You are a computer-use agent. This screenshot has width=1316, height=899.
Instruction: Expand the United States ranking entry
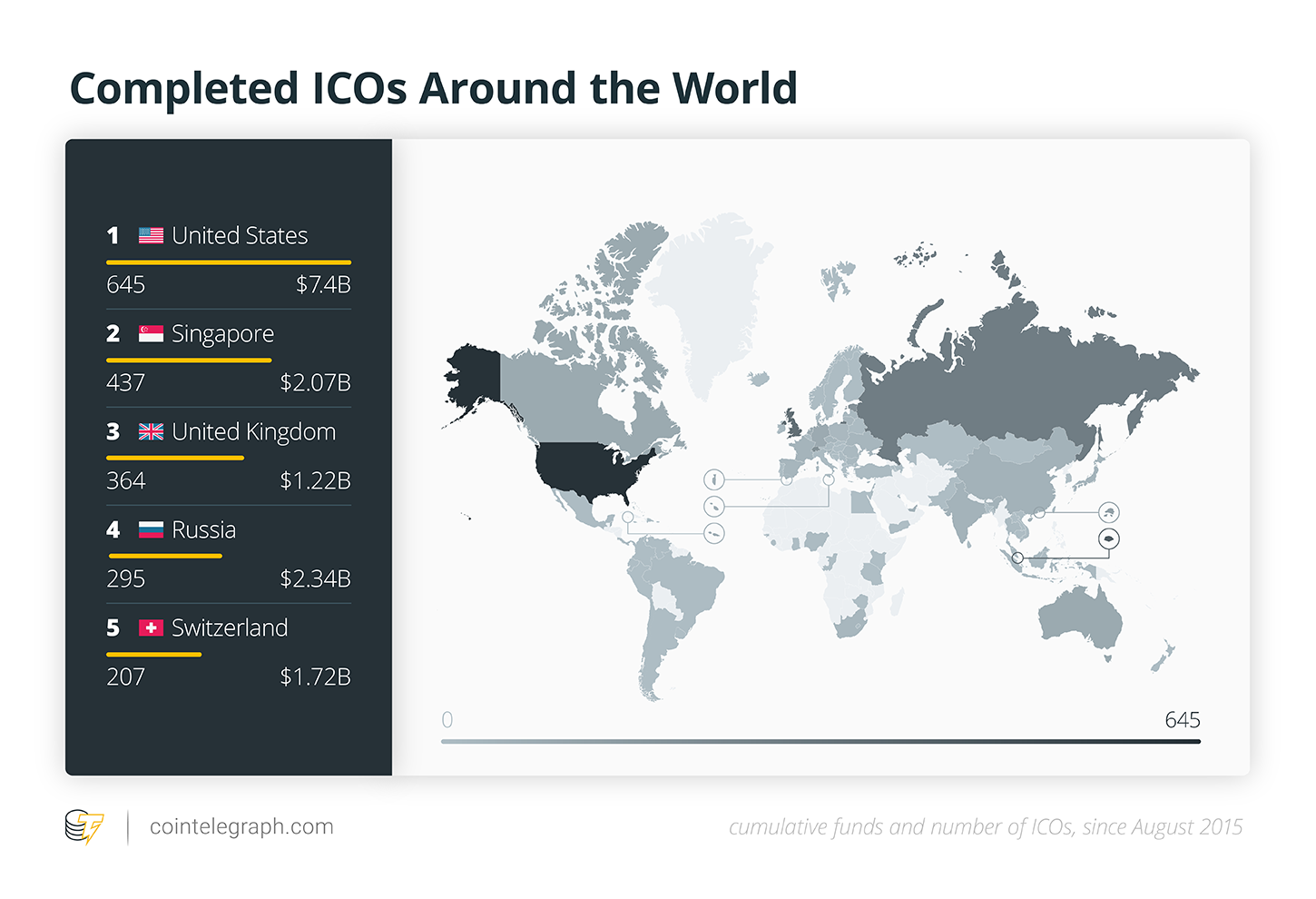coord(228,259)
